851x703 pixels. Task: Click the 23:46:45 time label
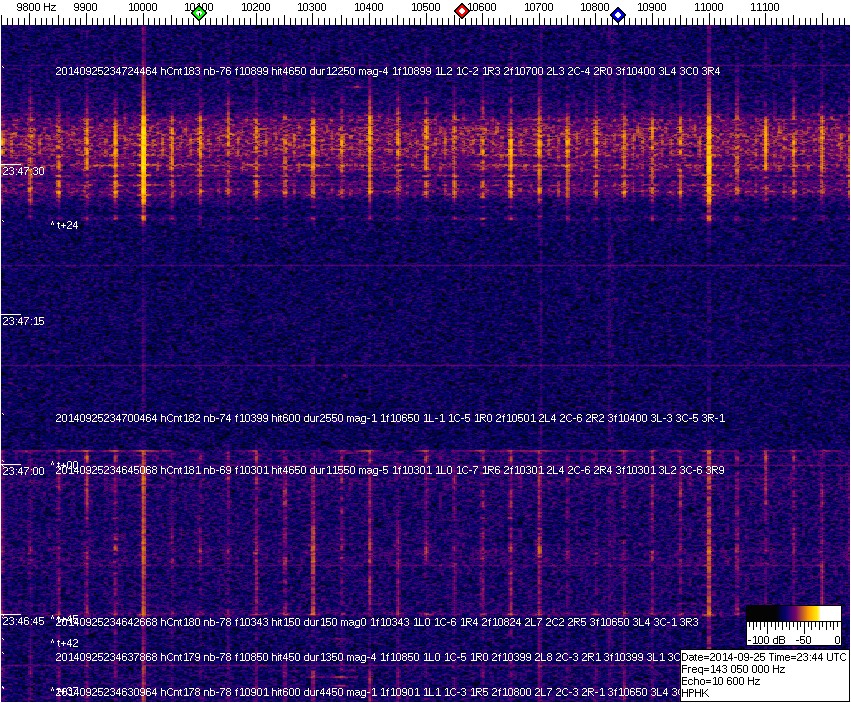[x=23, y=621]
